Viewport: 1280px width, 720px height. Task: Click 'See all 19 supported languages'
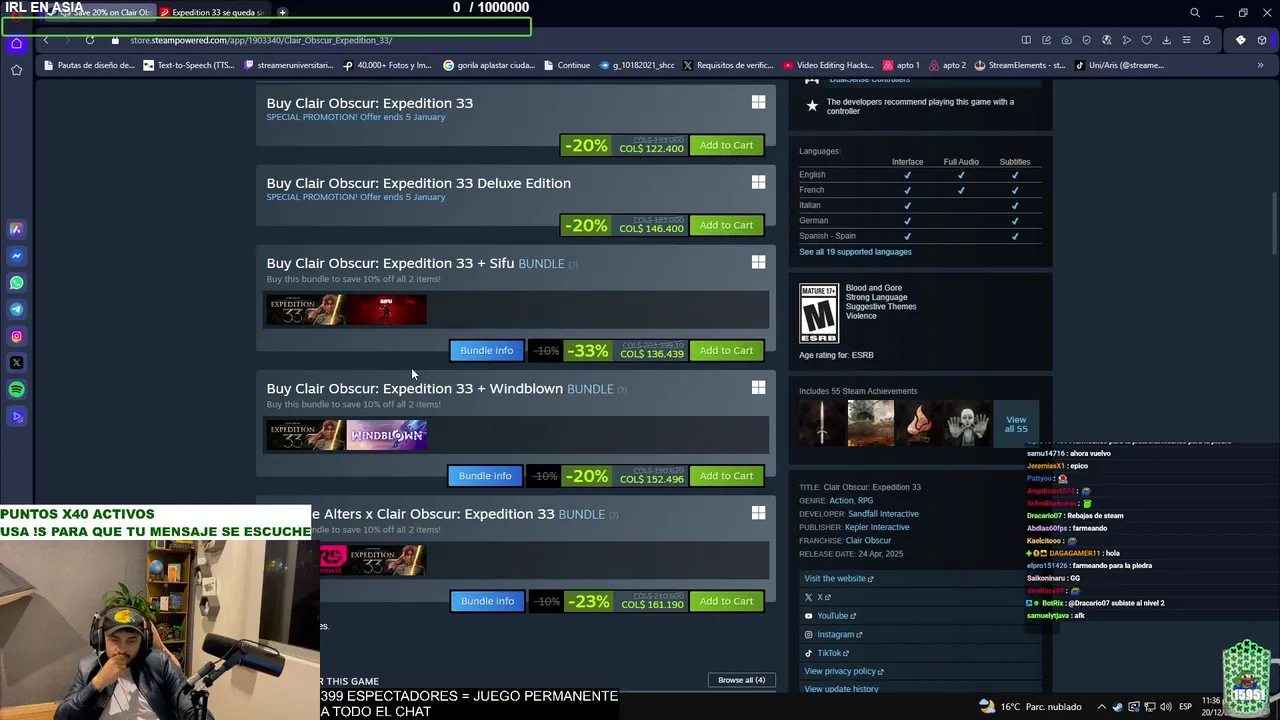[855, 252]
